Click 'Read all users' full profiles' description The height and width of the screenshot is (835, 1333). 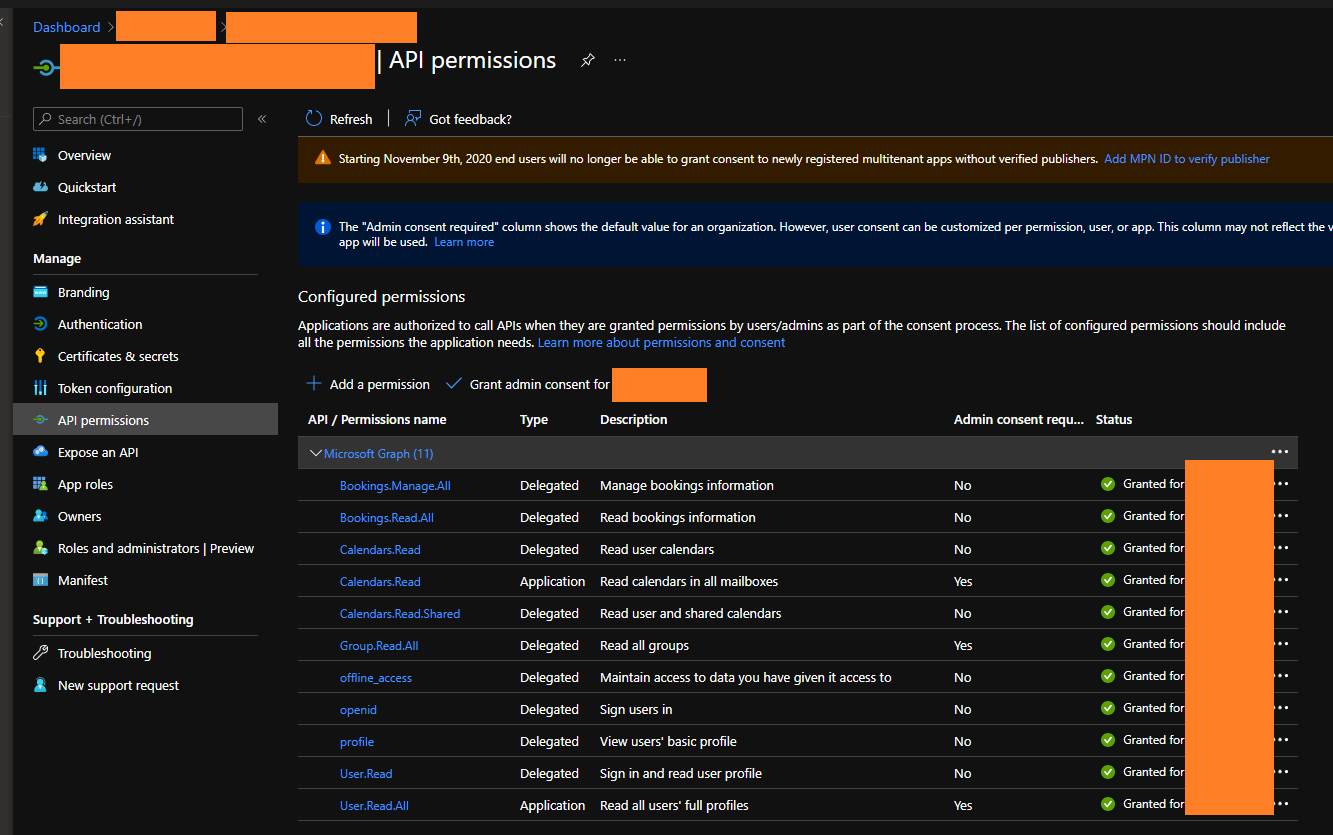674,805
